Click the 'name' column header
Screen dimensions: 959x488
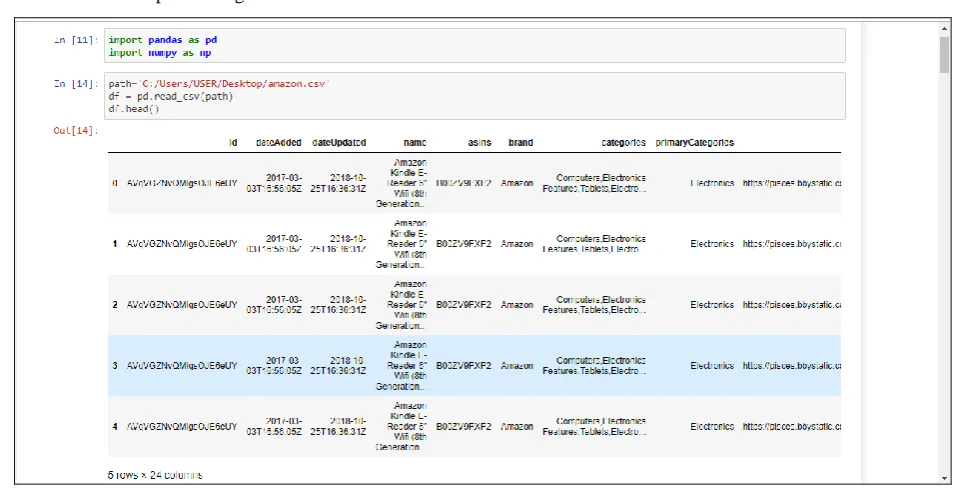pyautogui.click(x=415, y=142)
